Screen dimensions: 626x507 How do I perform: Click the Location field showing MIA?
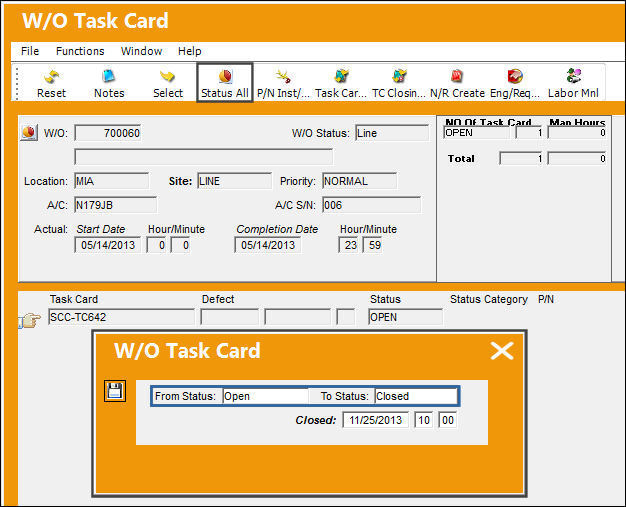point(112,181)
